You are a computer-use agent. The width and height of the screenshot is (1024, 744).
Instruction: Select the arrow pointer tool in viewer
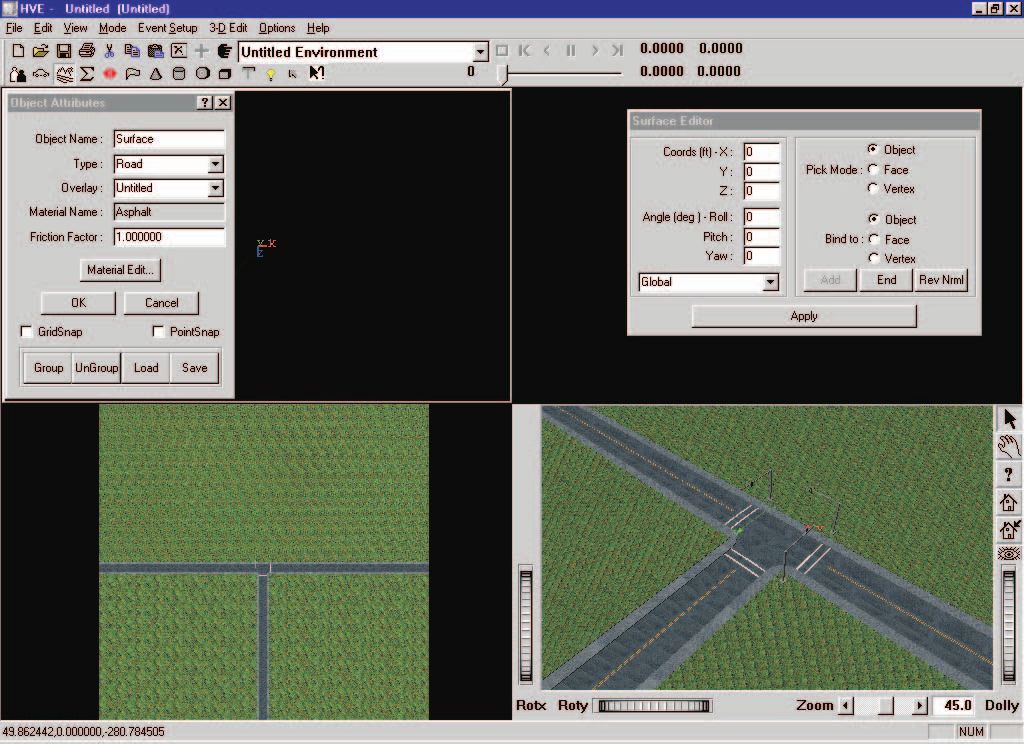click(x=1009, y=419)
